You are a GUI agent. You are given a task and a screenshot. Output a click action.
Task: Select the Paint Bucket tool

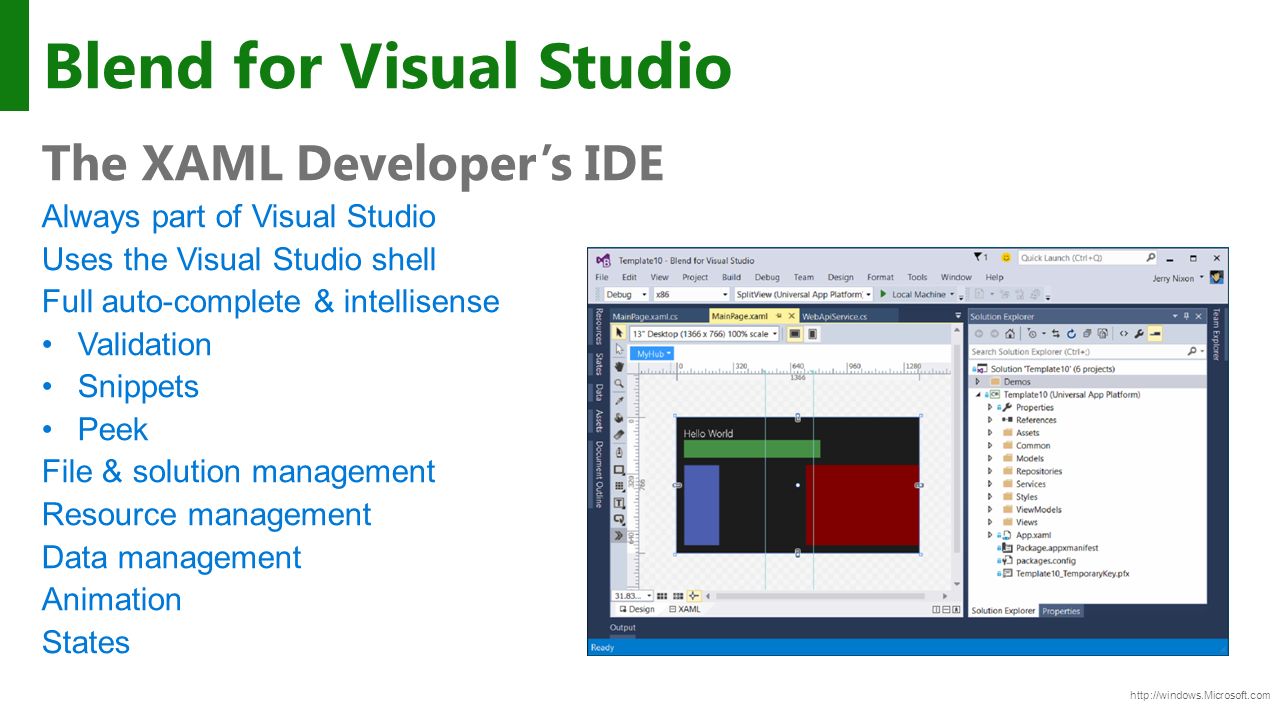619,418
